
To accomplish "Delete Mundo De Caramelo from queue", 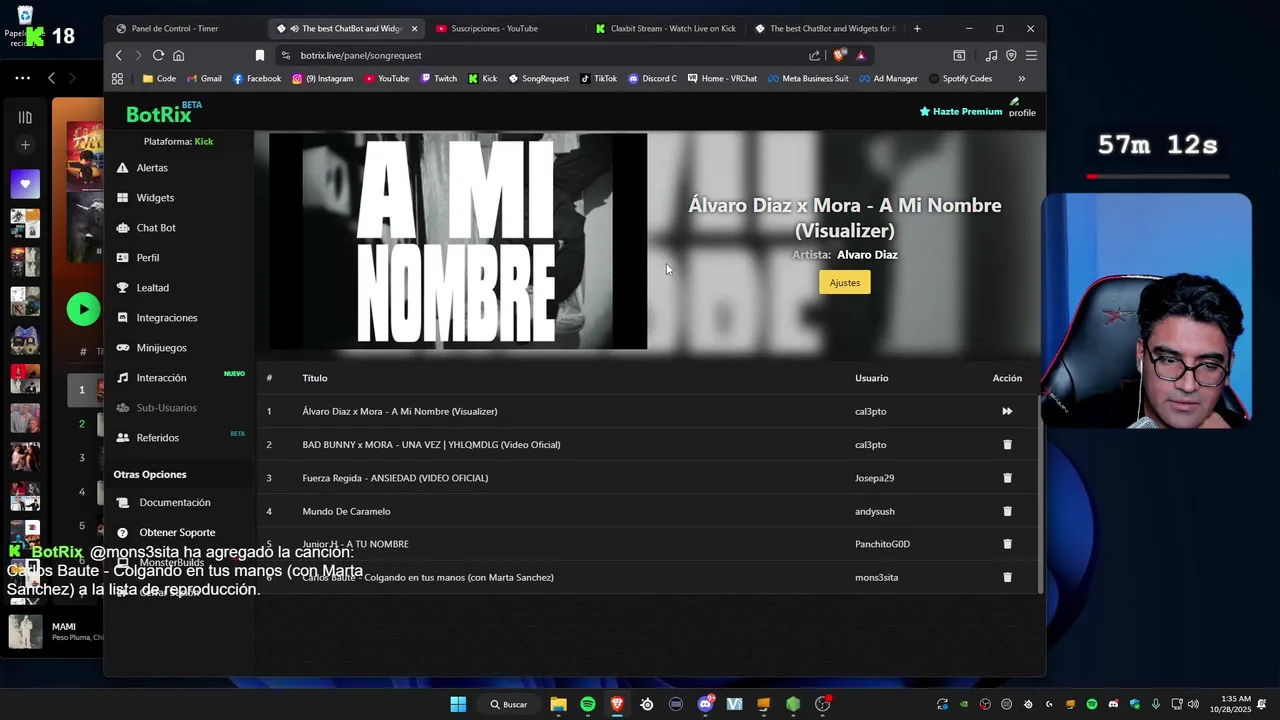I will point(1007,511).
